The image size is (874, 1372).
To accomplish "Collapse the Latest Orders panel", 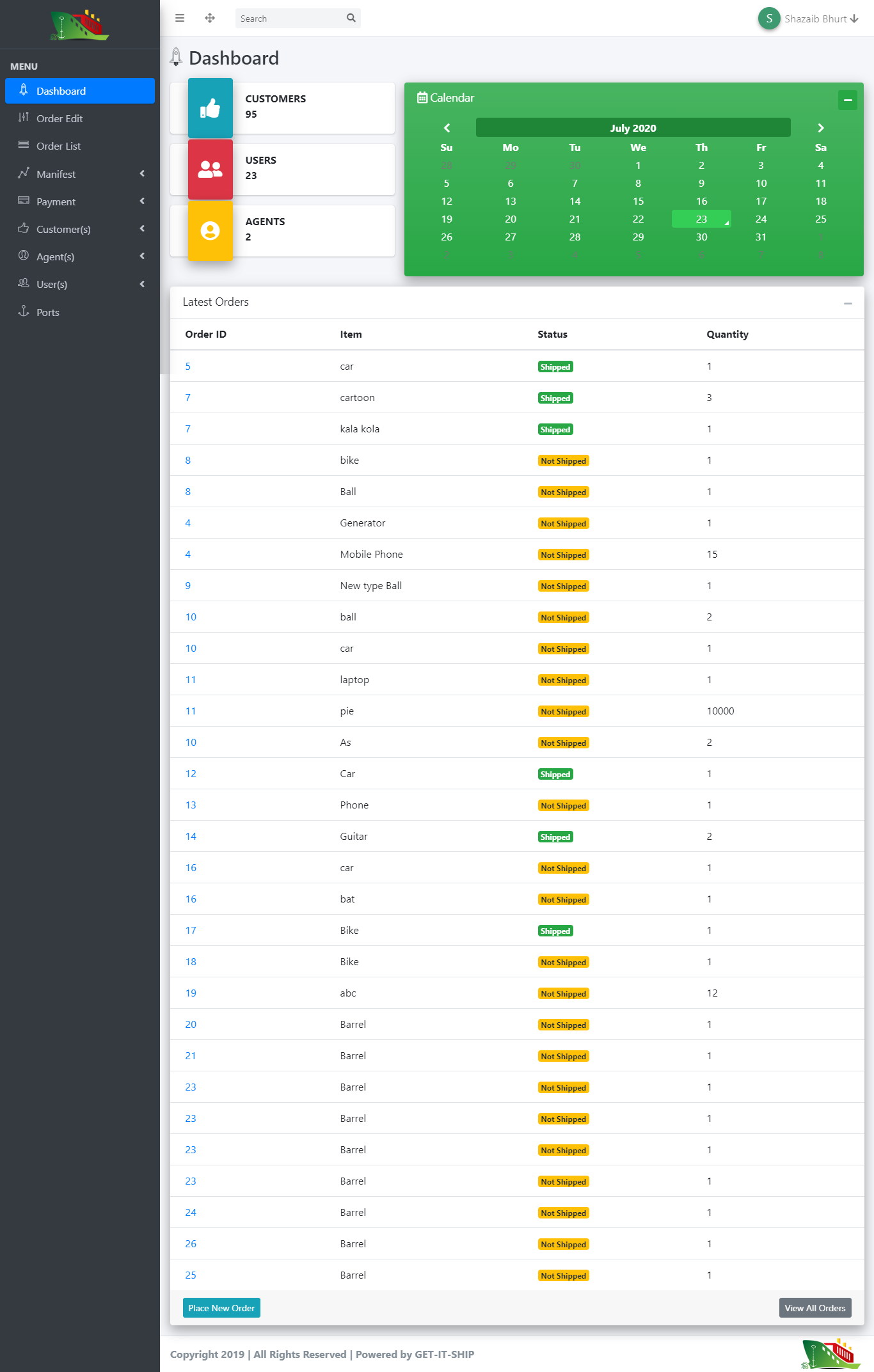I will (x=848, y=303).
